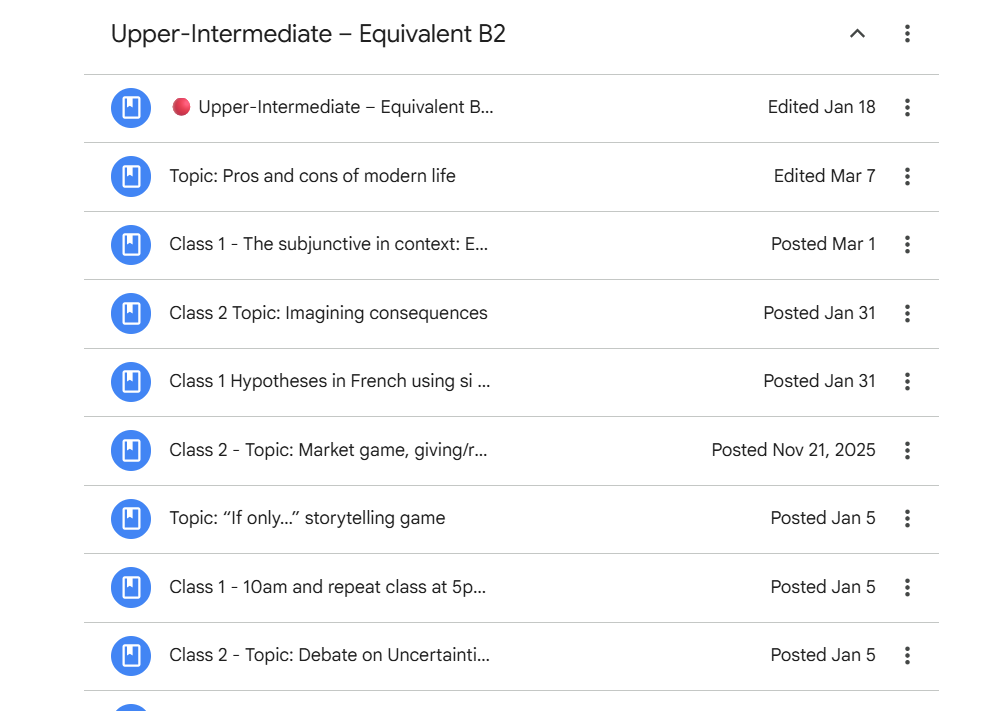The height and width of the screenshot is (711, 985).
Task: Open three-dot menu for the If only storytelling game
Action: 907,519
